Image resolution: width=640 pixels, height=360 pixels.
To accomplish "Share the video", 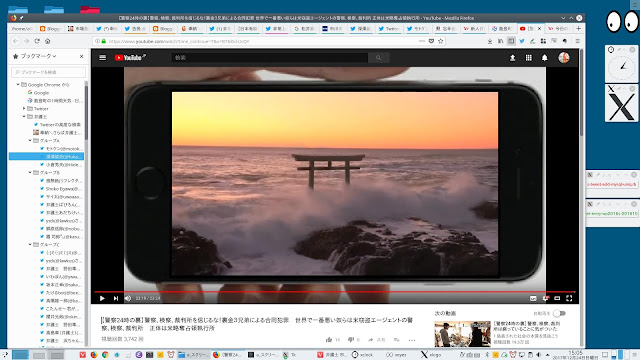I will tap(376, 339).
